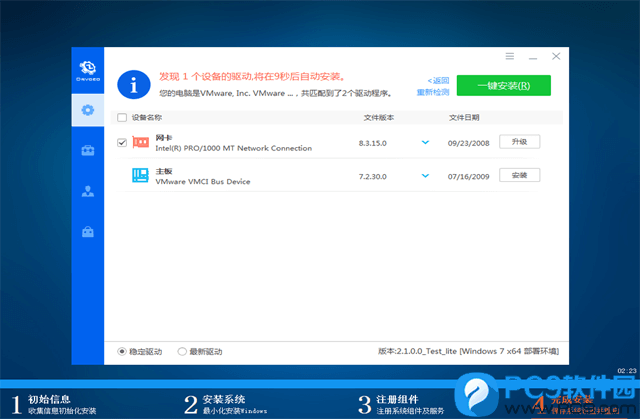Close the driver installer window
Viewport: 640px width, 419px height.
556,56
